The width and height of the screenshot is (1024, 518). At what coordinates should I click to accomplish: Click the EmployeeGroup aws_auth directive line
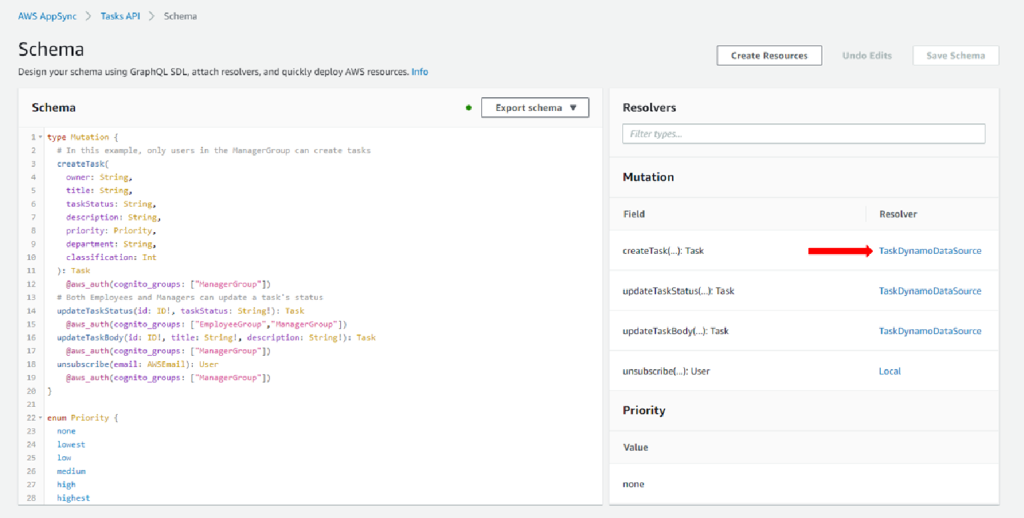(206, 324)
